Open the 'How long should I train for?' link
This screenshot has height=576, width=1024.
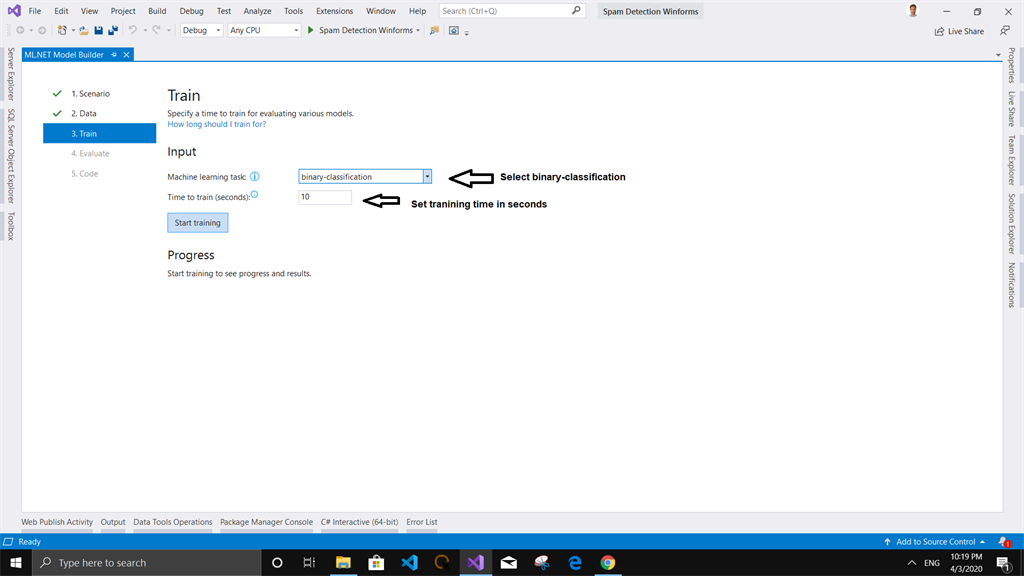coord(216,123)
